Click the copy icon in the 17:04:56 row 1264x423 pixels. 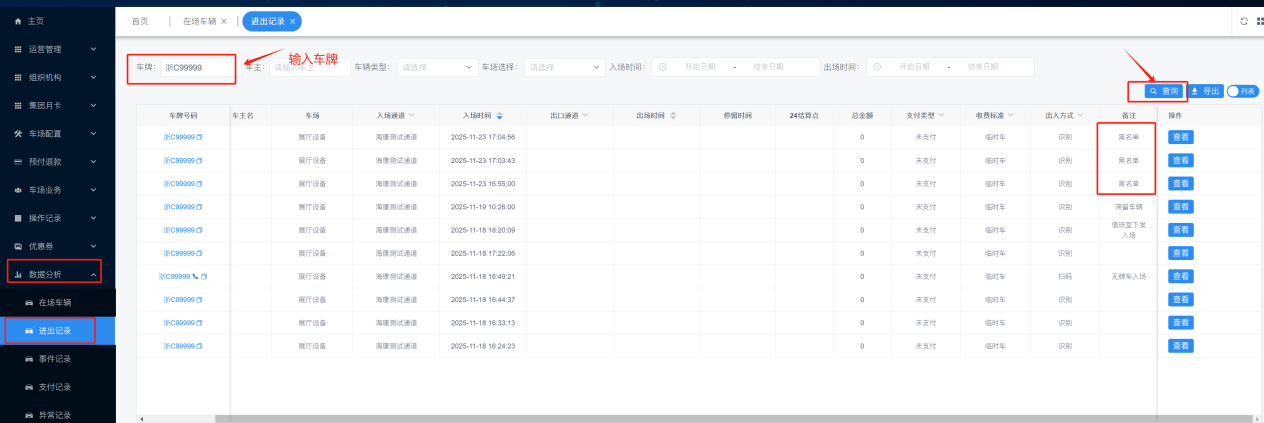click(x=199, y=137)
